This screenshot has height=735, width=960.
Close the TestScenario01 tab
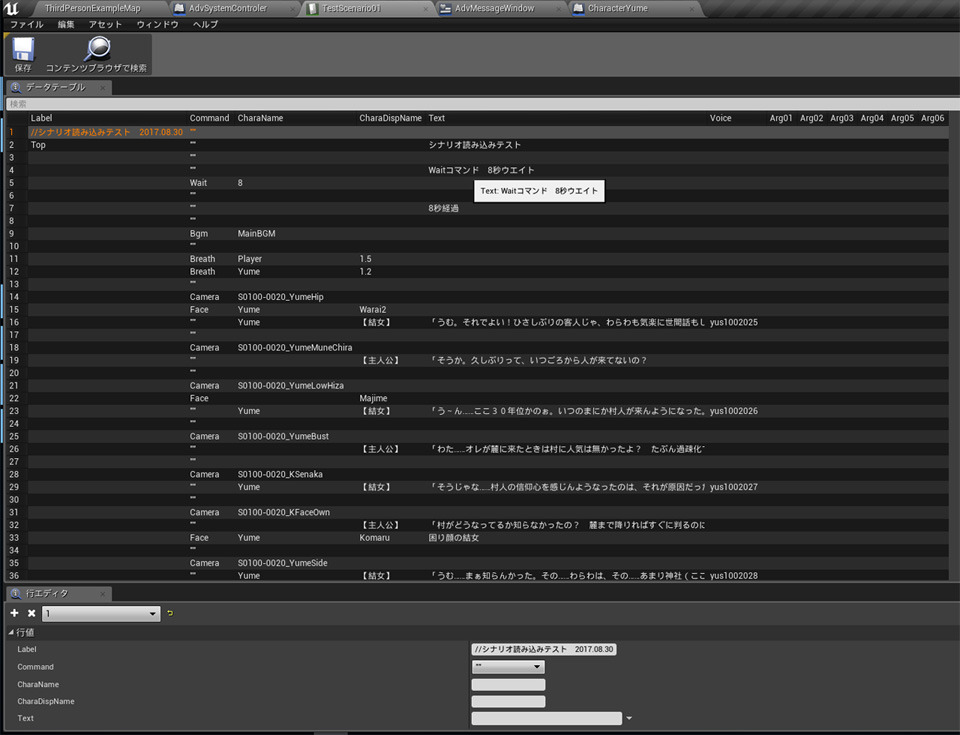[x=426, y=9]
